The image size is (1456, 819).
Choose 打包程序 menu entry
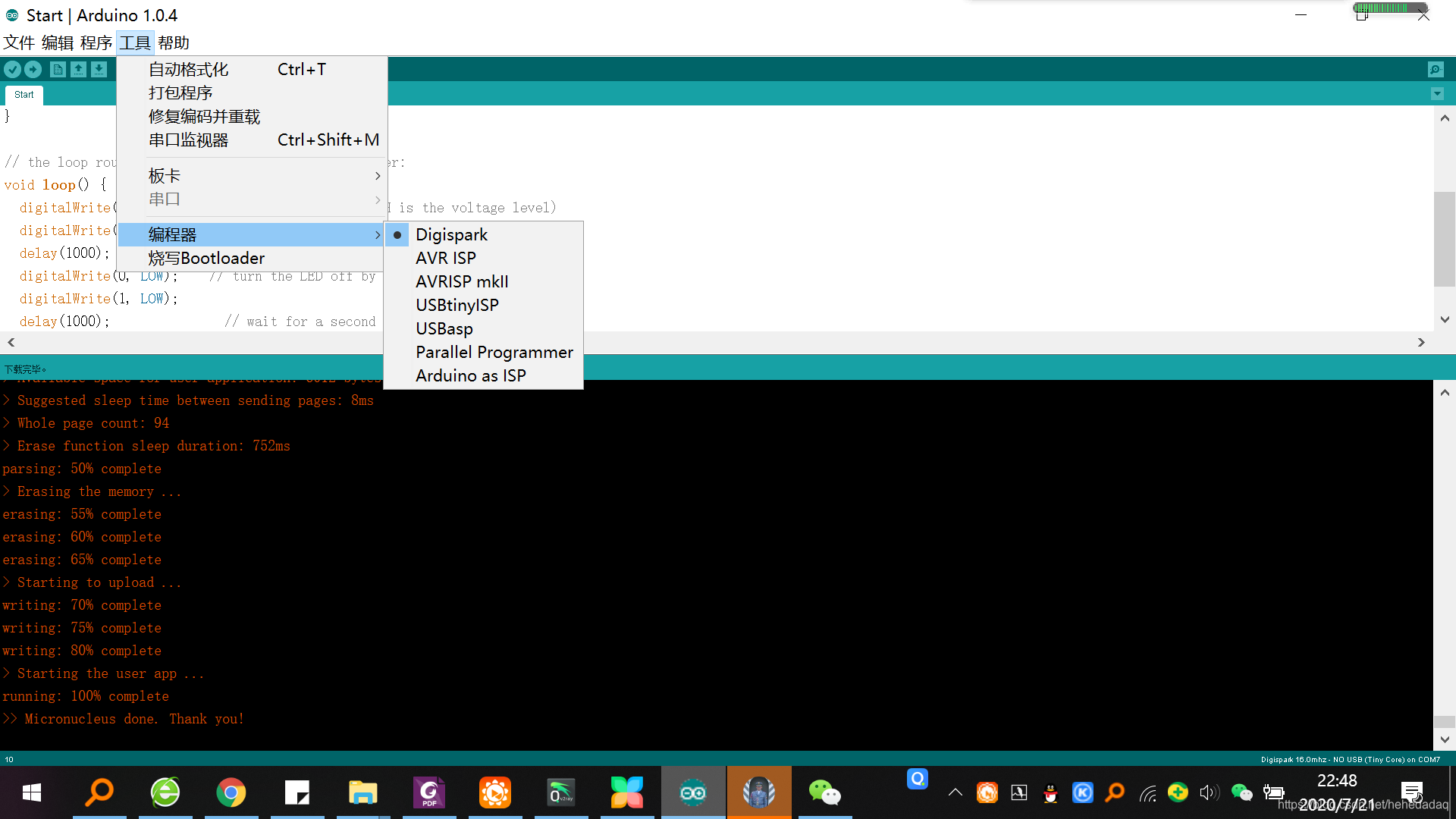253,93
